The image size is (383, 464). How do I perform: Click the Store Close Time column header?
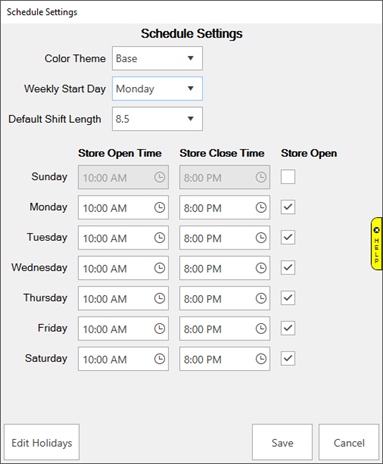click(x=222, y=153)
